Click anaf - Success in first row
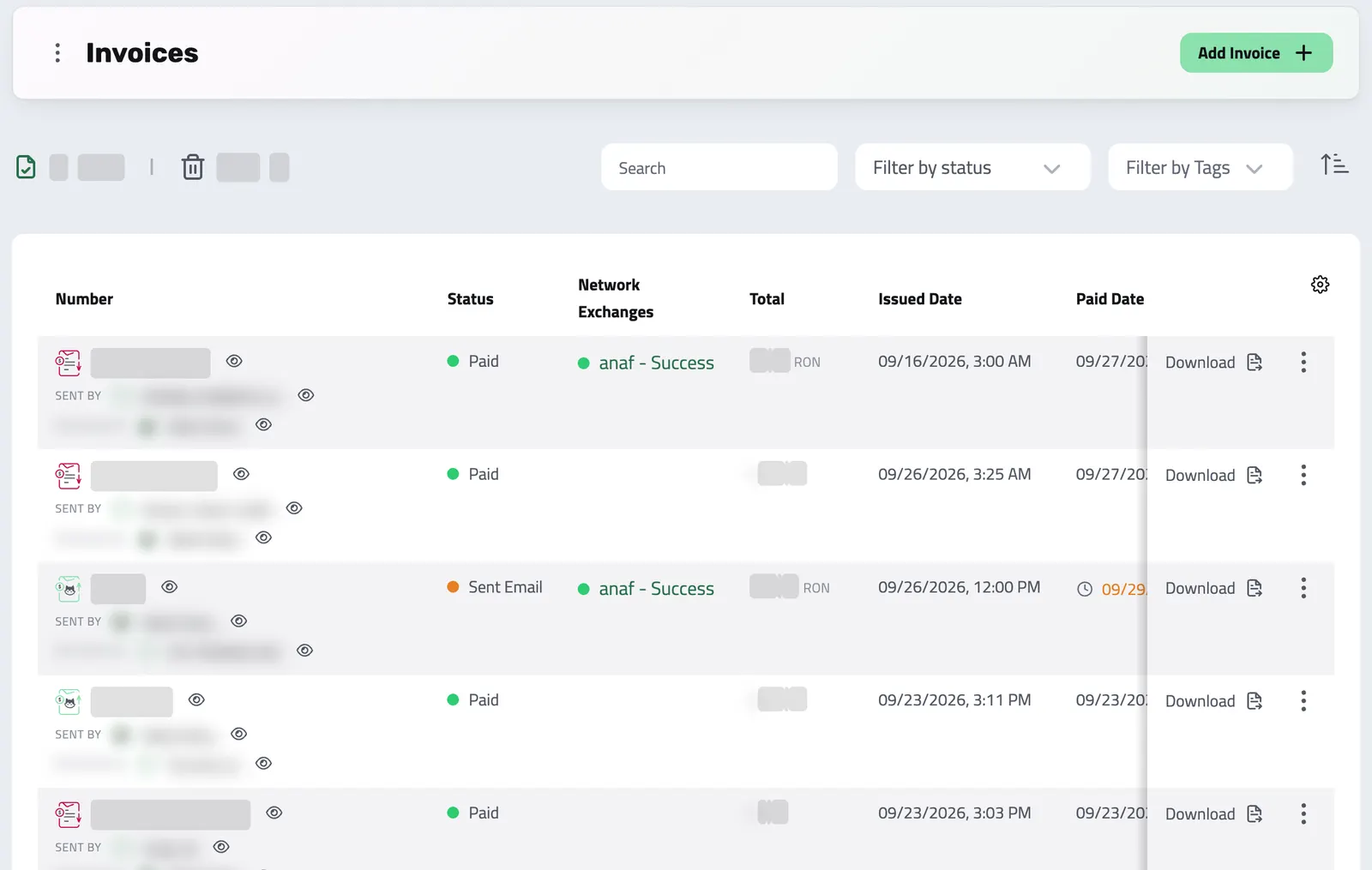Image resolution: width=1372 pixels, height=870 pixels. click(656, 363)
